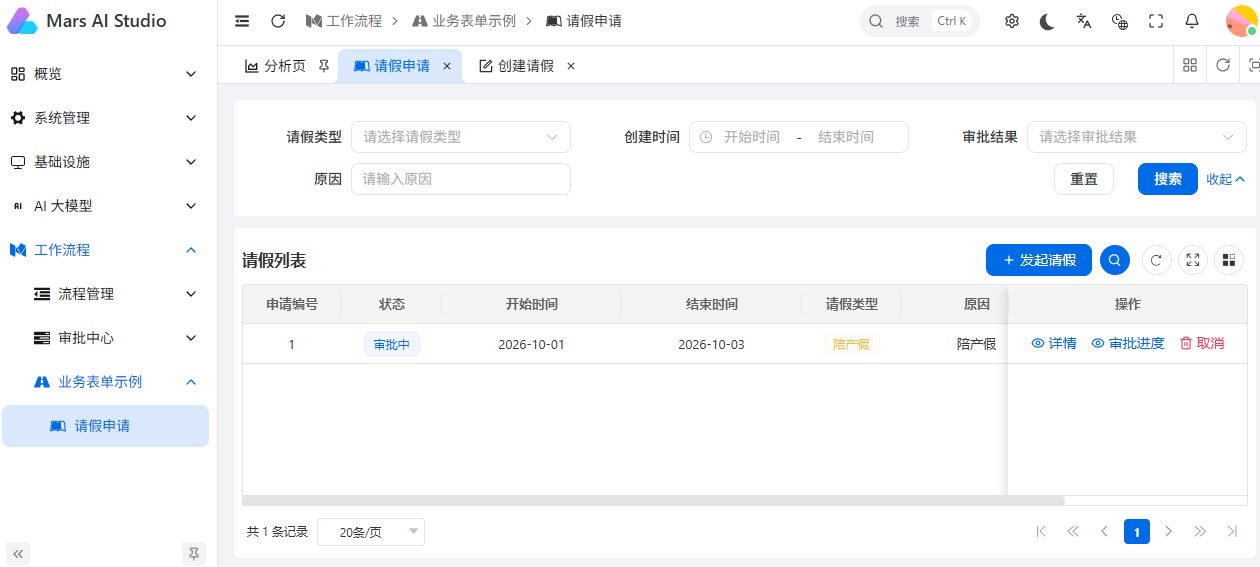
Task: Open the user avatar menu
Action: coord(1241,21)
